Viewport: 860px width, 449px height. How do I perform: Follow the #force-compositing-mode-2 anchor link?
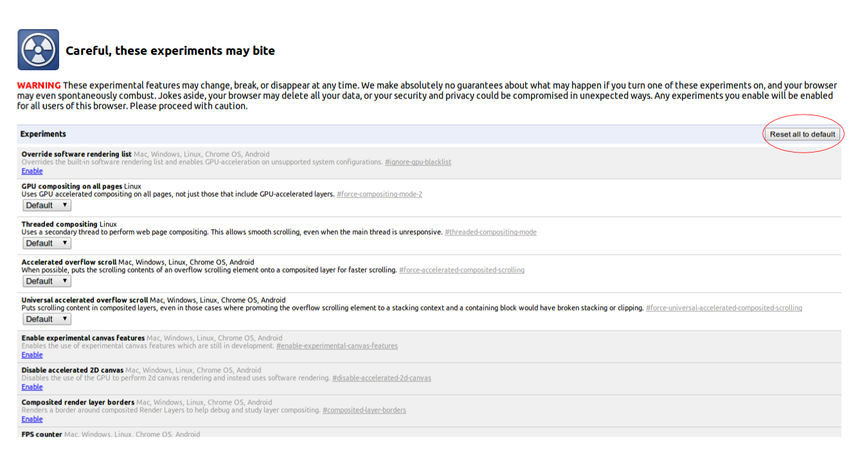click(380, 194)
